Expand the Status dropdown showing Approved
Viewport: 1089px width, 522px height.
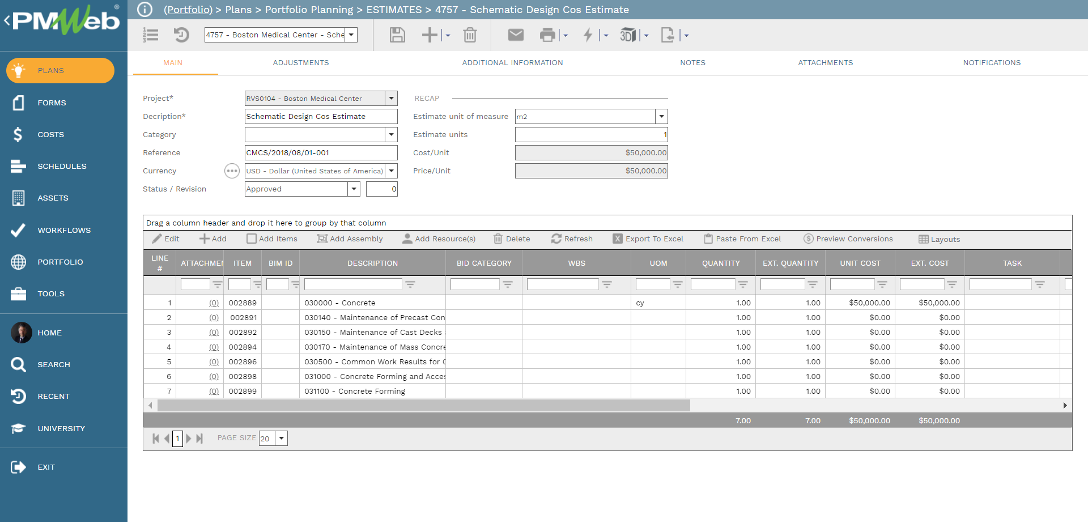coord(354,189)
